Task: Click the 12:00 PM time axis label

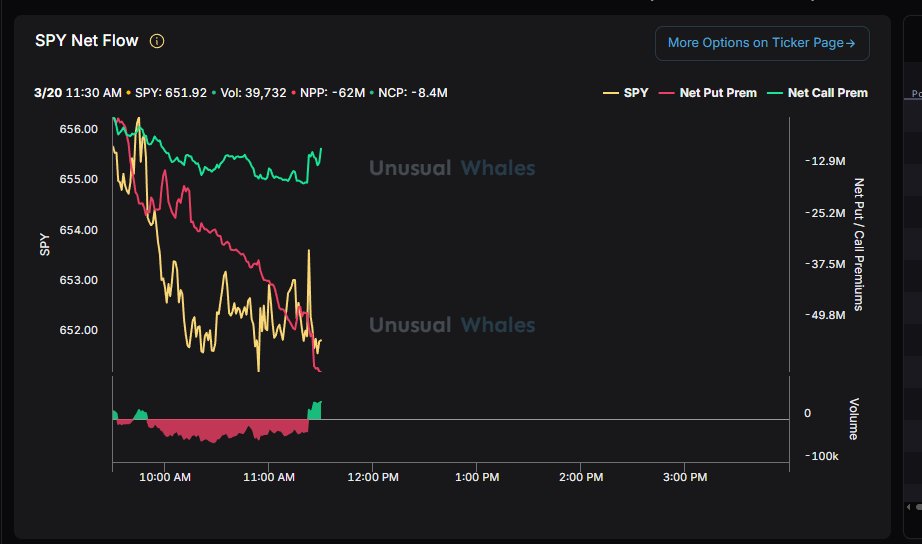Action: pyautogui.click(x=373, y=477)
